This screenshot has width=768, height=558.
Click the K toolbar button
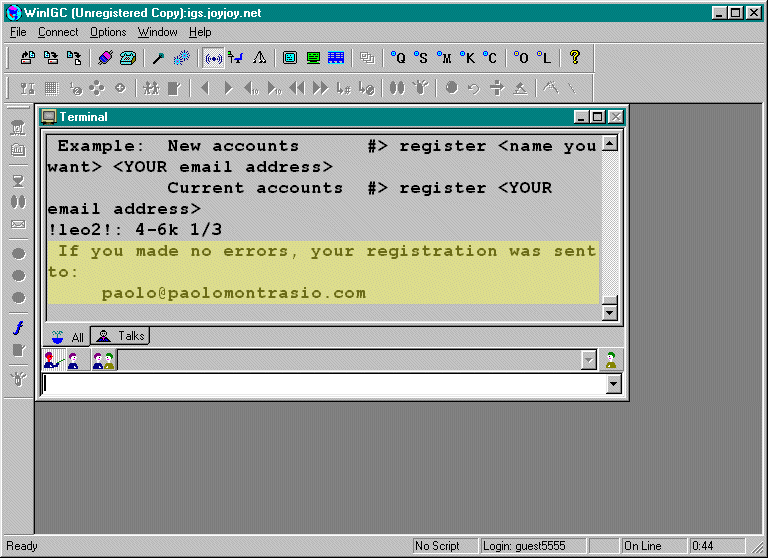click(x=467, y=58)
